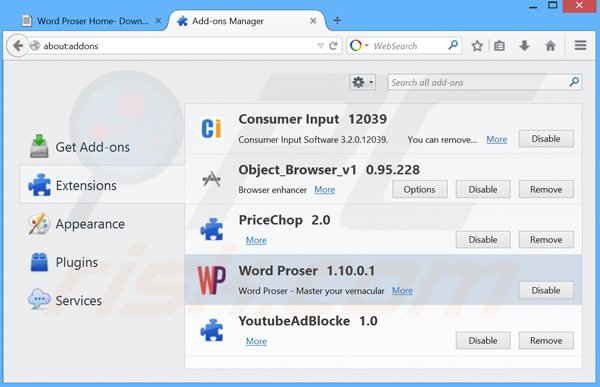Viewport: 600px width, 387px height.
Task: Open Get Add-ons section
Action: tap(103, 147)
